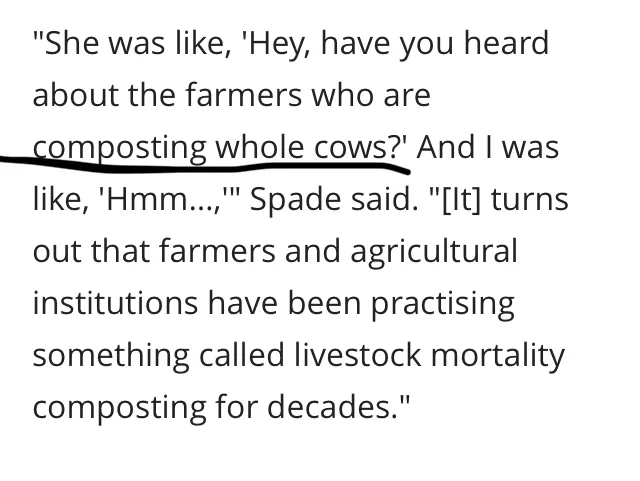Click the word "heard" in first line
This screenshot has height=481, width=640.
click(x=506, y=42)
